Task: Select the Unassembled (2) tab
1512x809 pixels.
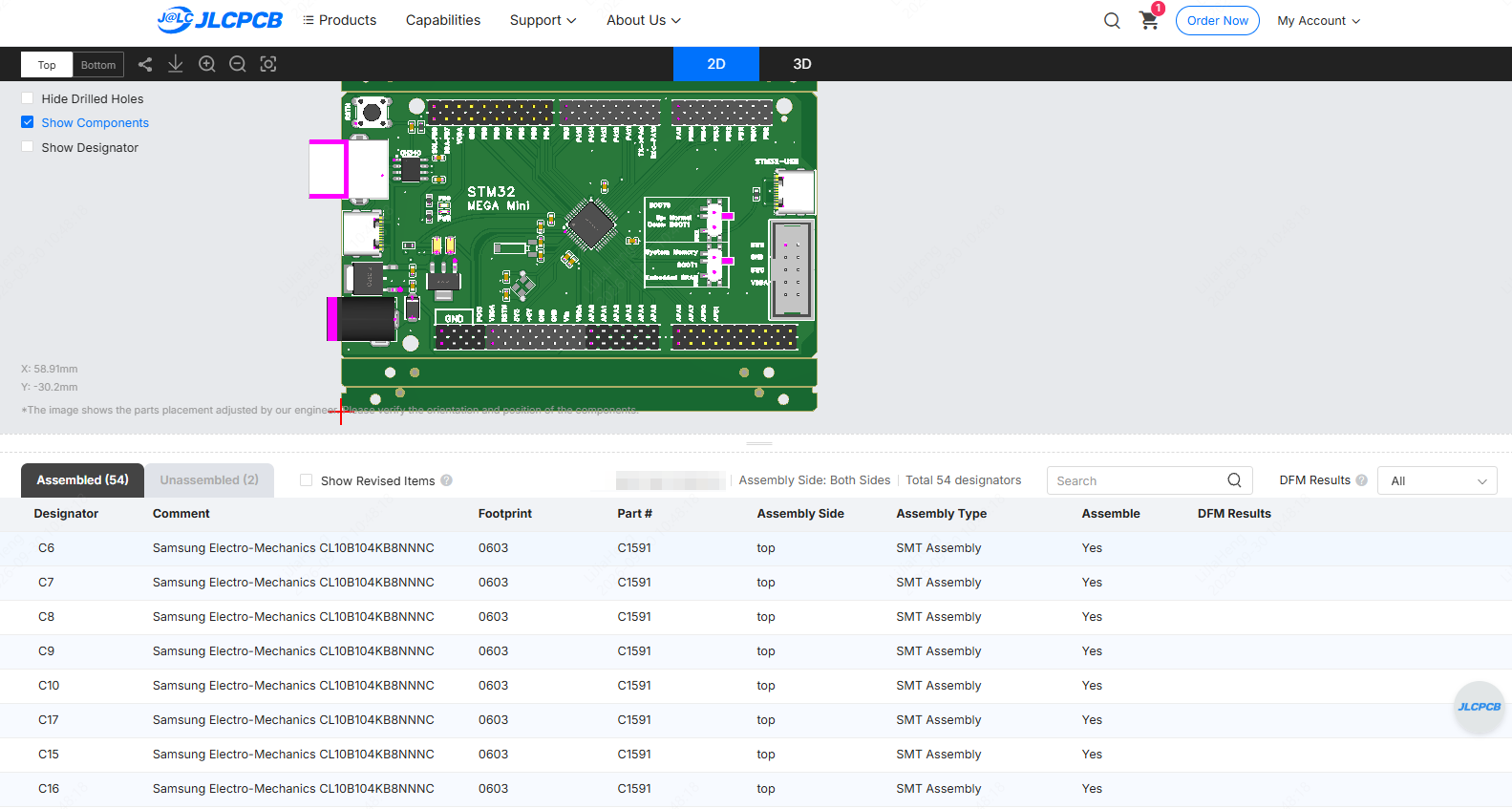Action: pyautogui.click(x=209, y=480)
